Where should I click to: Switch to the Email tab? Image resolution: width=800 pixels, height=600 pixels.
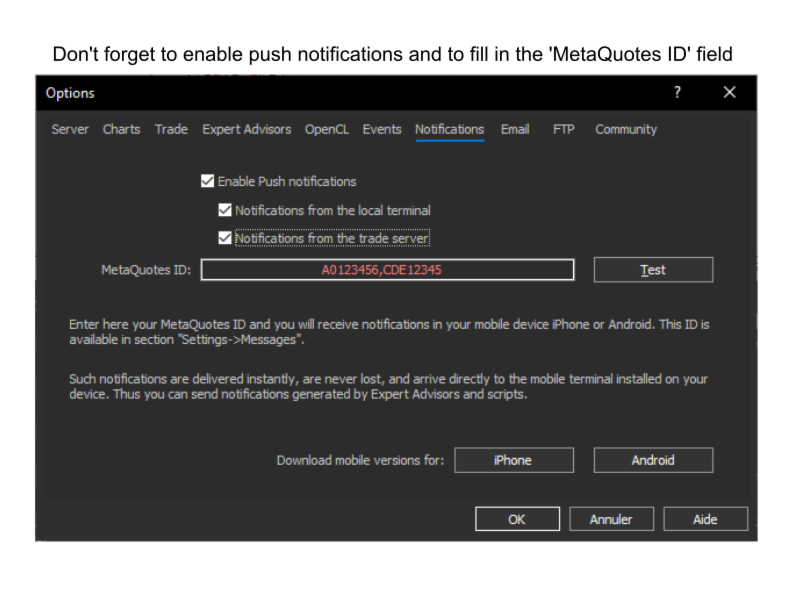[515, 130]
